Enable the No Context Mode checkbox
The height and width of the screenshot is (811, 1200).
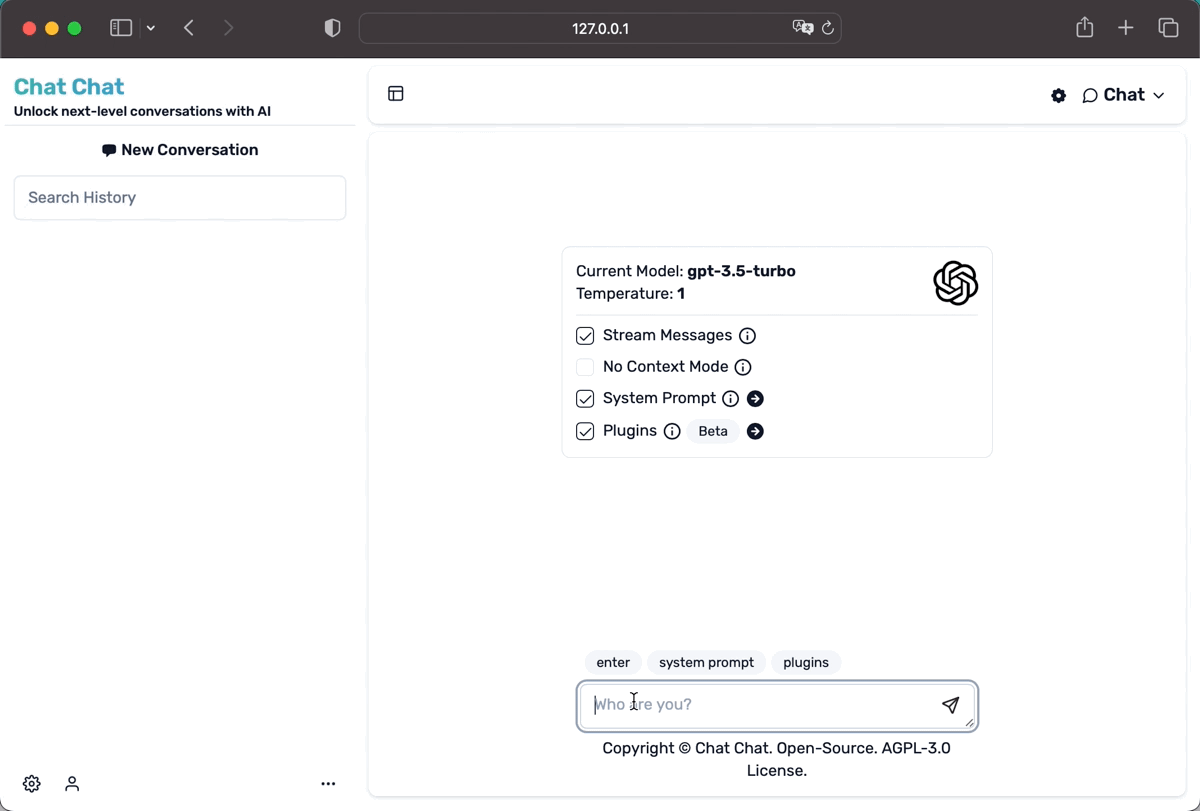pos(585,367)
